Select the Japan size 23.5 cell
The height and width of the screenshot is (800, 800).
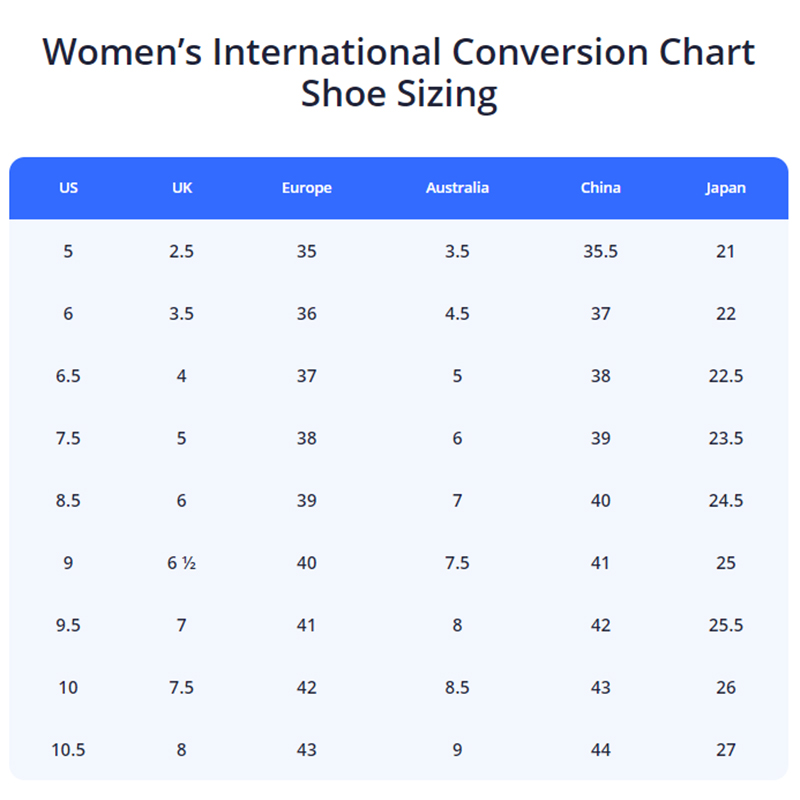725,438
